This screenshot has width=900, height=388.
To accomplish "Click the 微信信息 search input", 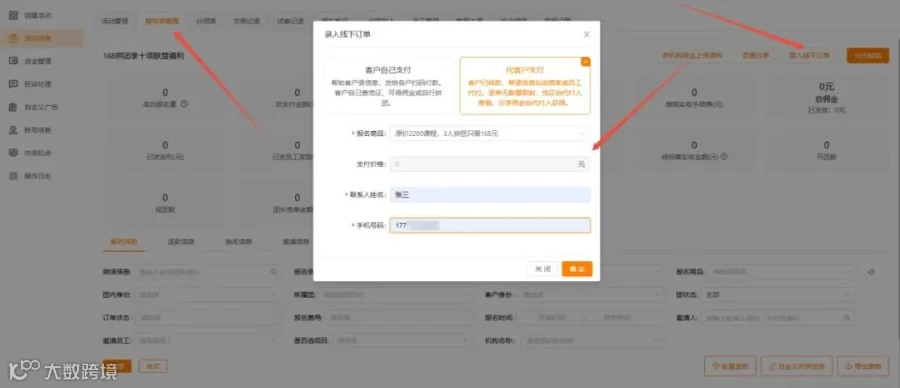I will coord(208,271).
